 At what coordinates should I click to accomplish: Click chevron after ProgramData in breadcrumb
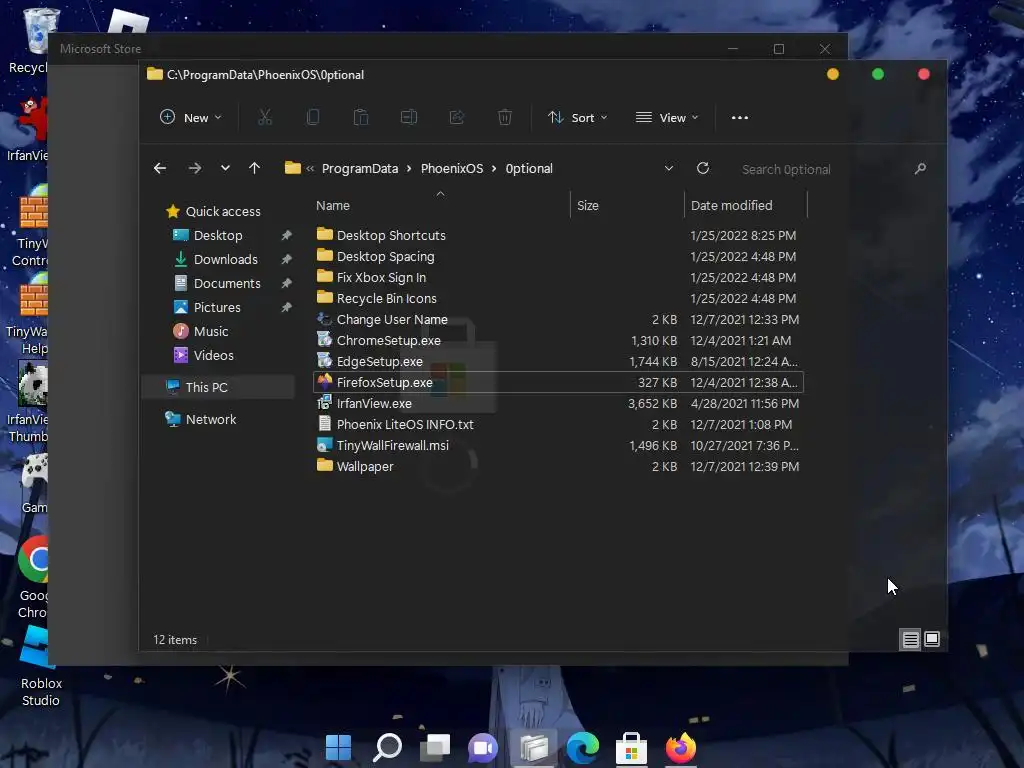click(409, 168)
